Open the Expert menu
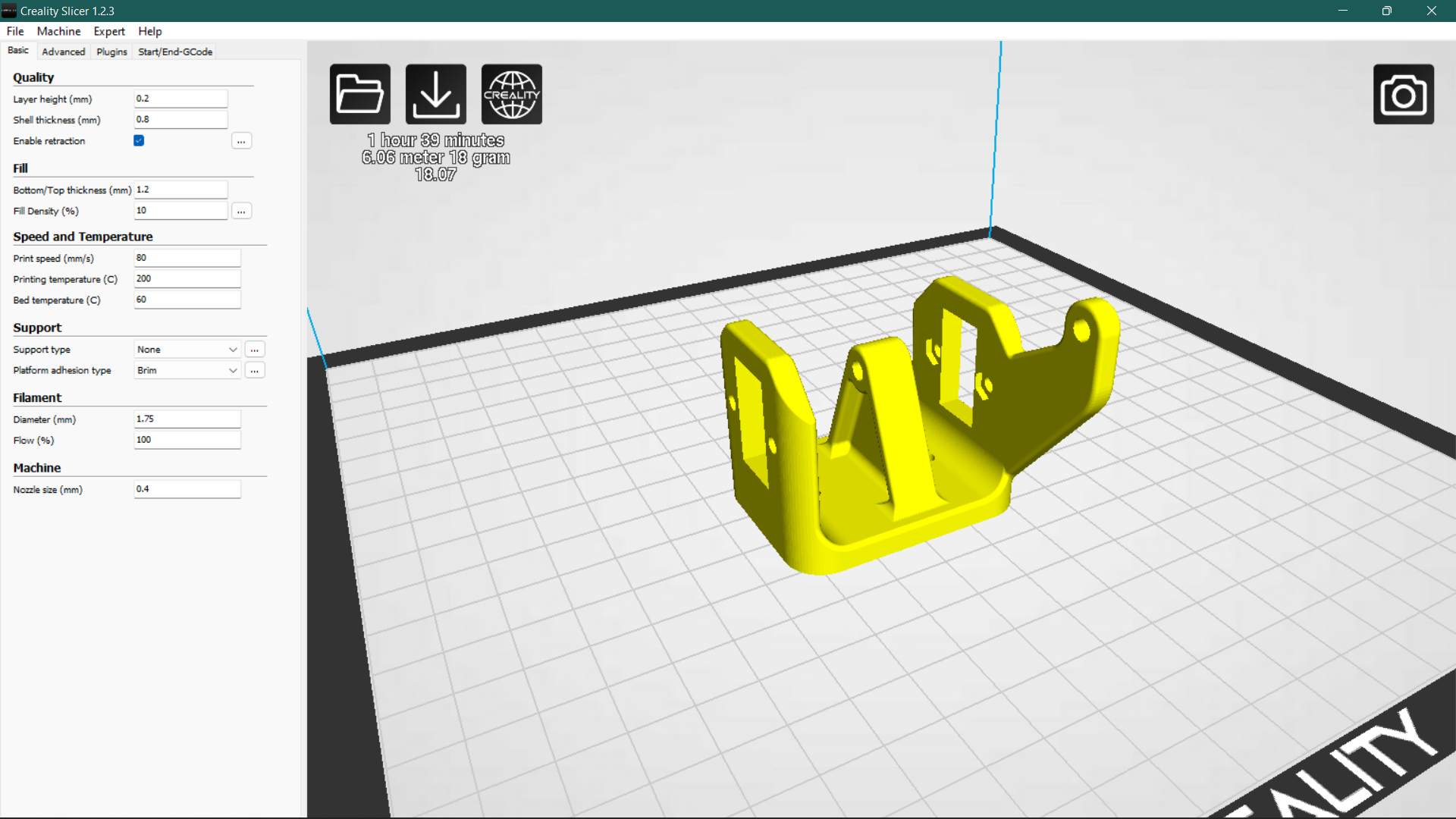The image size is (1456, 819). point(108,31)
